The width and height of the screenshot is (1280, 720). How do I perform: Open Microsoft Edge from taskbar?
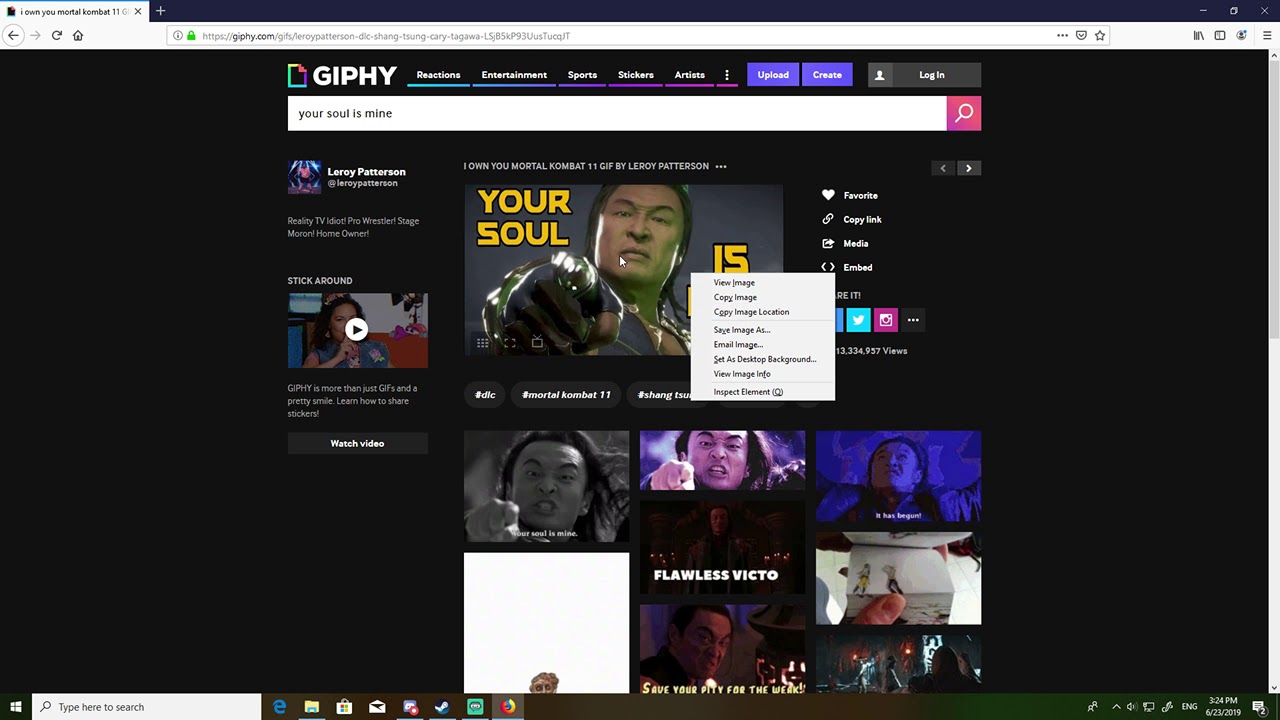click(x=279, y=707)
